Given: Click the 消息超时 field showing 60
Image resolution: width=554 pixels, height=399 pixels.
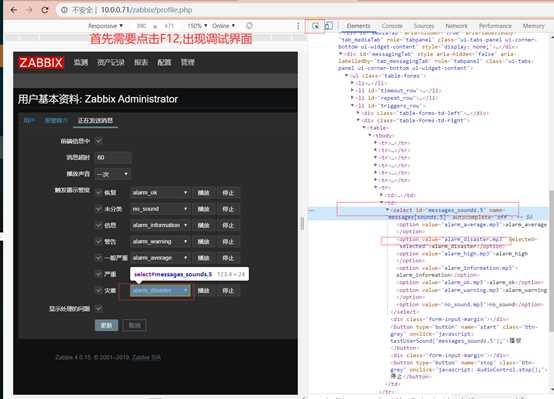Looking at the screenshot, I should click(x=113, y=157).
